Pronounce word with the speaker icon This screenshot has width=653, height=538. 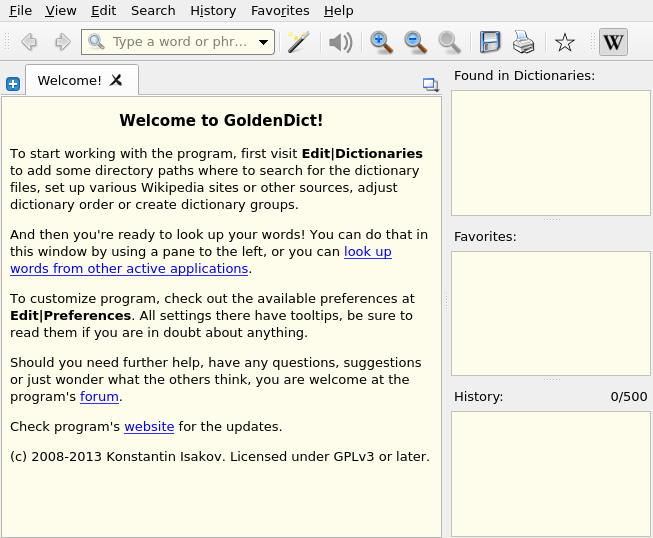(340, 42)
